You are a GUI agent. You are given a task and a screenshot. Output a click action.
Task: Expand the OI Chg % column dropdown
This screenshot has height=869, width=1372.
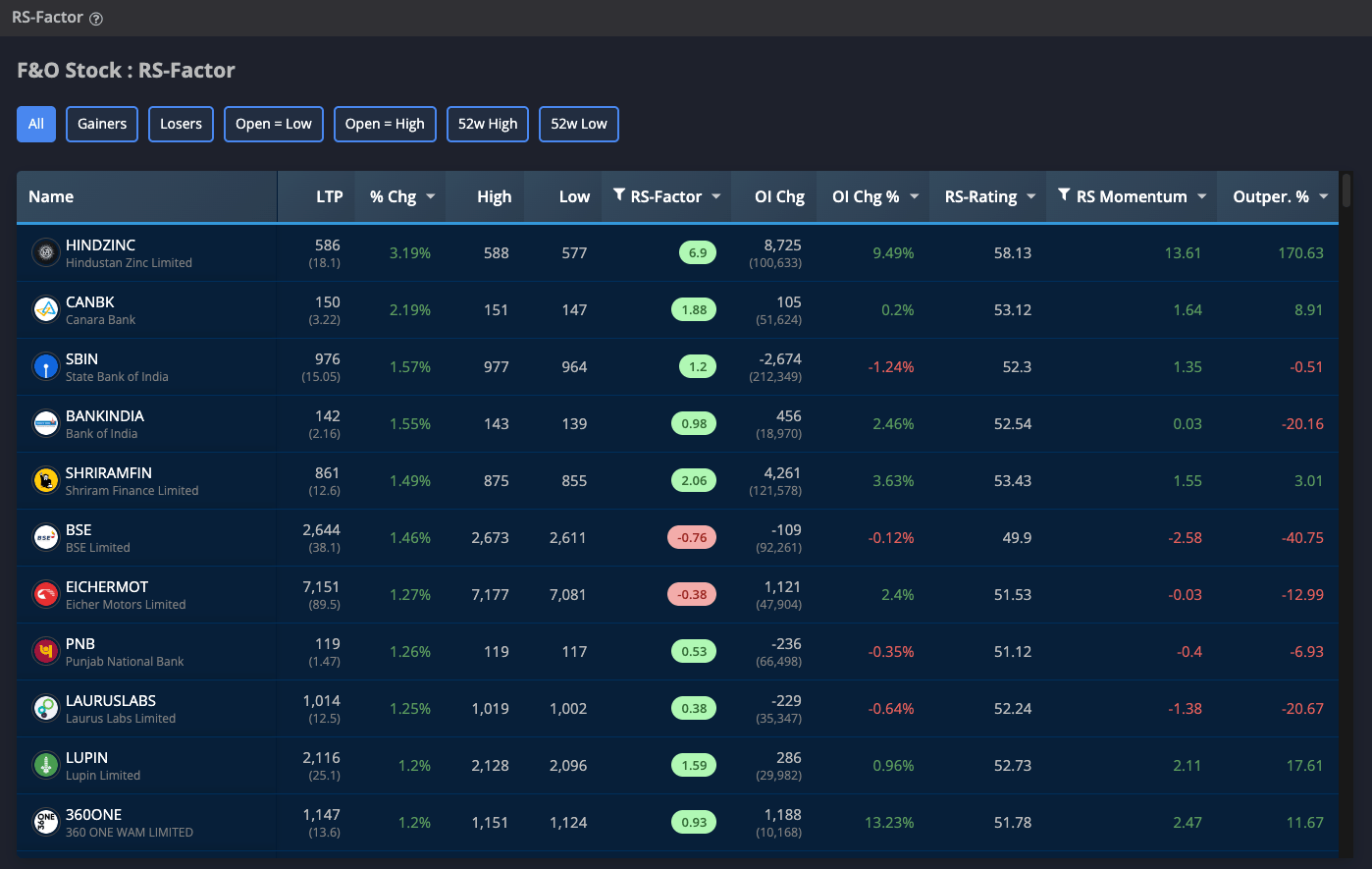pos(914,196)
